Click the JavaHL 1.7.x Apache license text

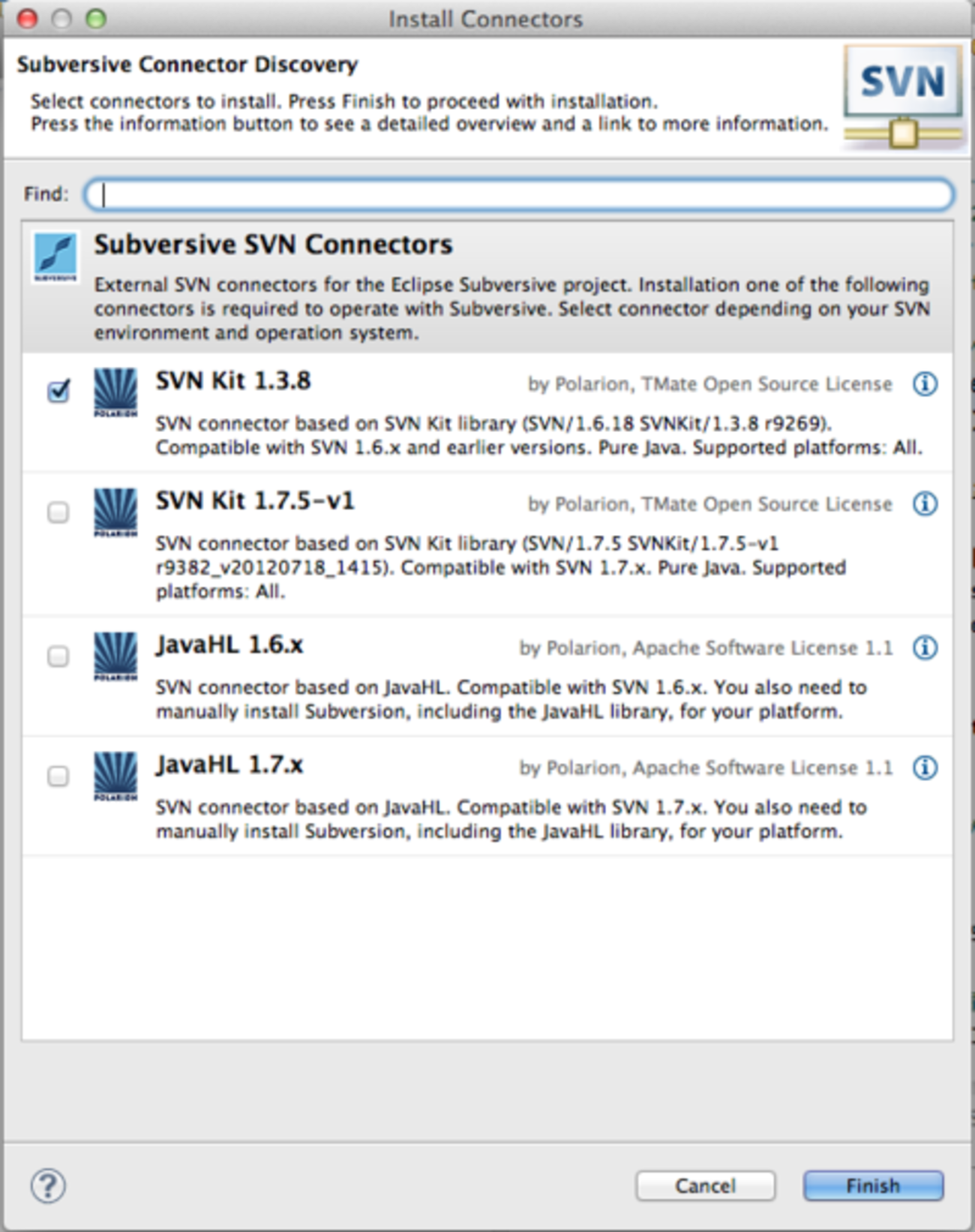pyautogui.click(x=706, y=768)
